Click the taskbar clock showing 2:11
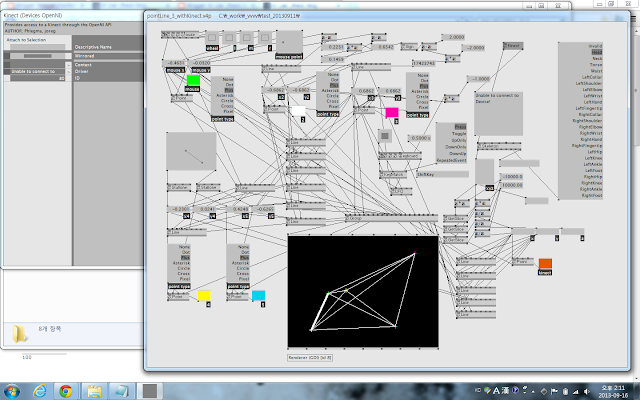This screenshot has height=400, width=640. (x=613, y=391)
